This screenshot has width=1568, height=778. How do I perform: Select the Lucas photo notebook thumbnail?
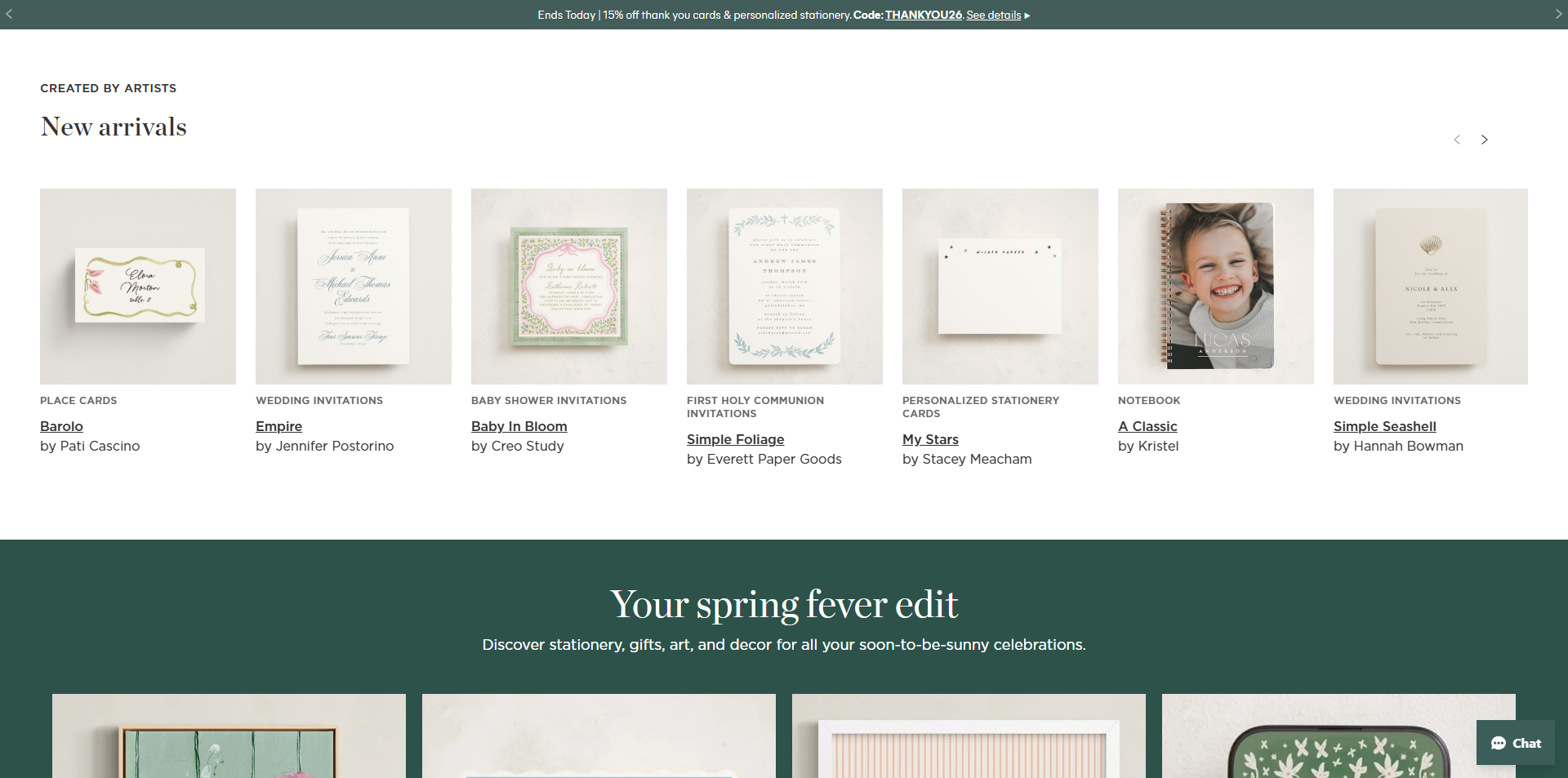pos(1216,287)
